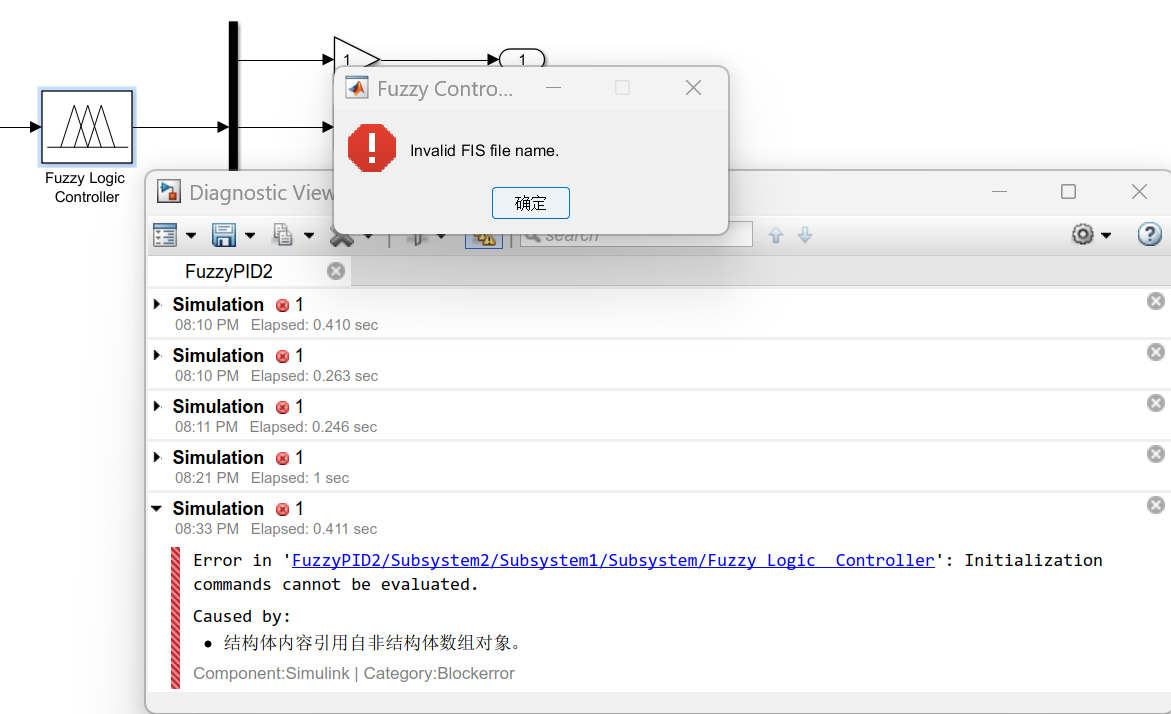The height and width of the screenshot is (714, 1171).
Task: Open the help question mark icon
Action: pyautogui.click(x=1149, y=235)
